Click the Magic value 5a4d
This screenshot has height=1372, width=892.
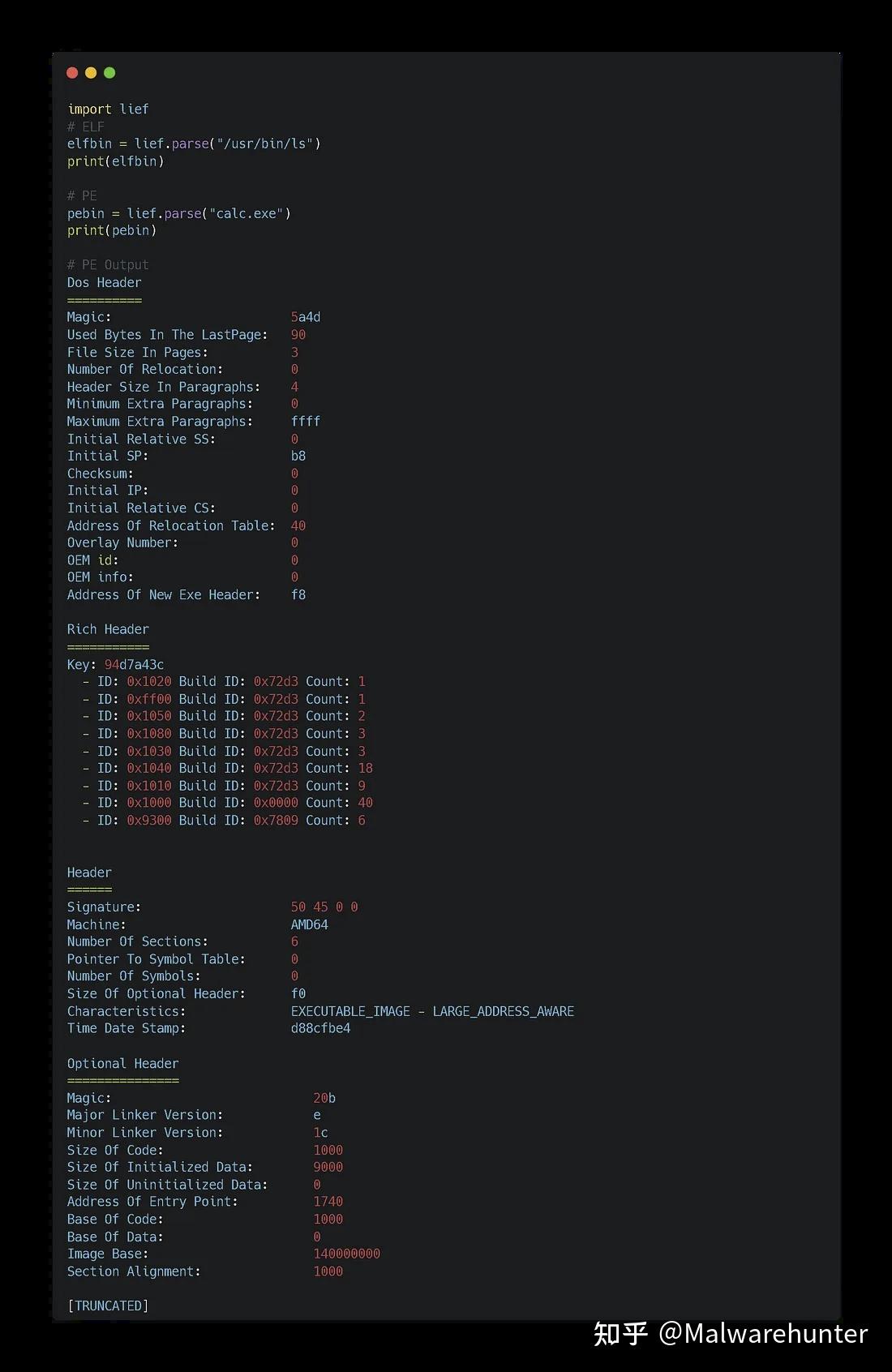click(306, 317)
